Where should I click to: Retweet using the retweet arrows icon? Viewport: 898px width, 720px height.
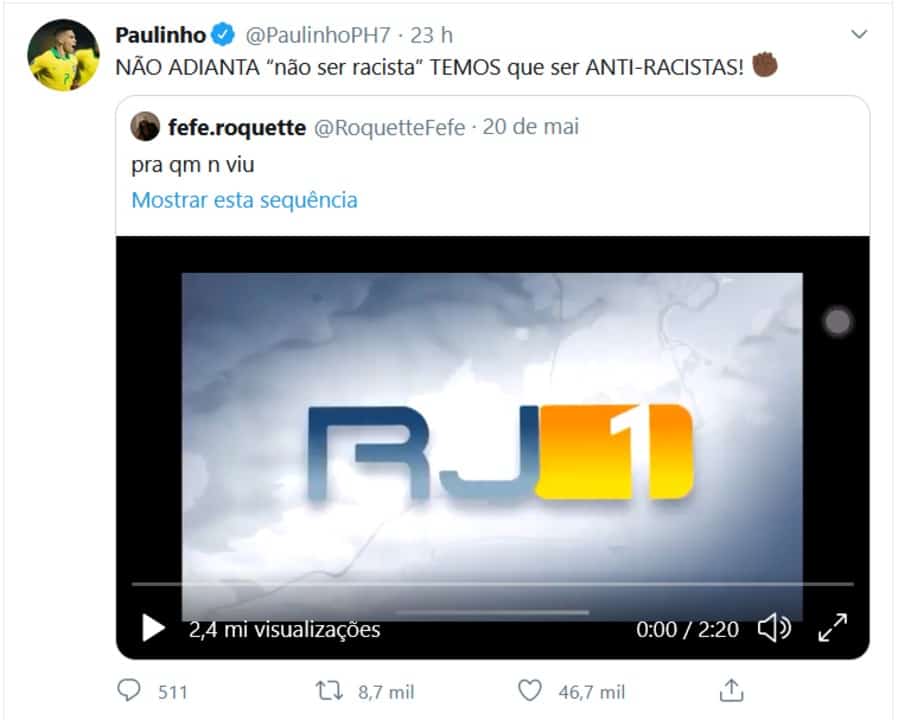329,690
